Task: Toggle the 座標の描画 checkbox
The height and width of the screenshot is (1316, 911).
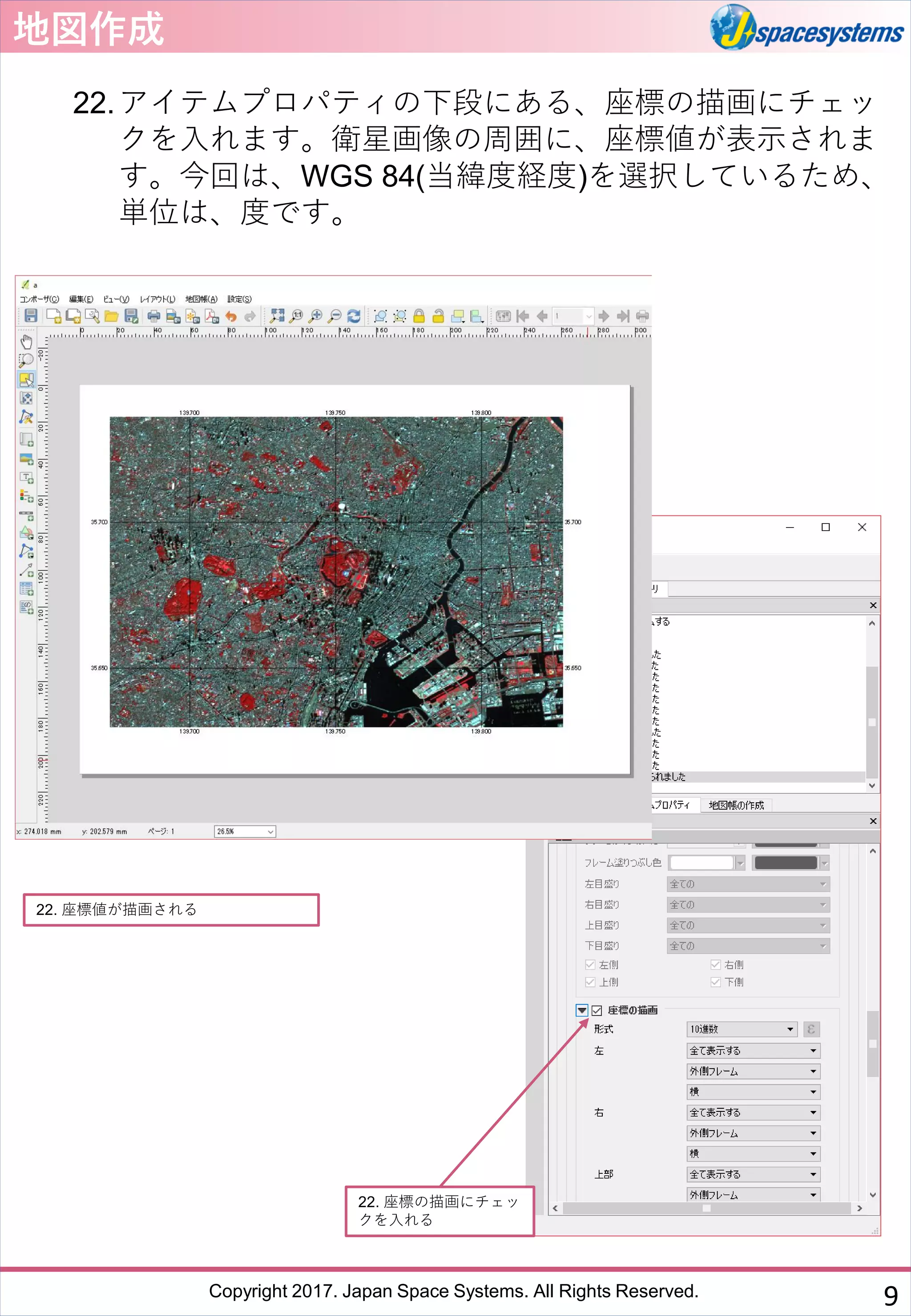Action: [x=597, y=1010]
